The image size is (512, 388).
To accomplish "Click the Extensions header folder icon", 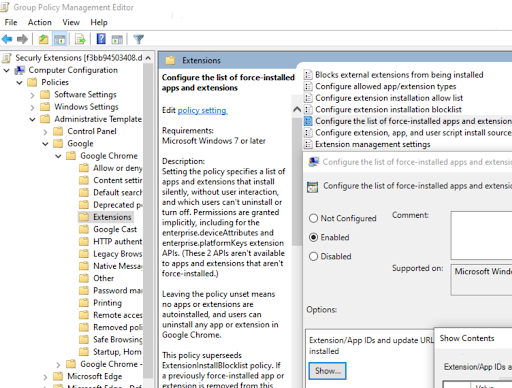I will (170, 60).
